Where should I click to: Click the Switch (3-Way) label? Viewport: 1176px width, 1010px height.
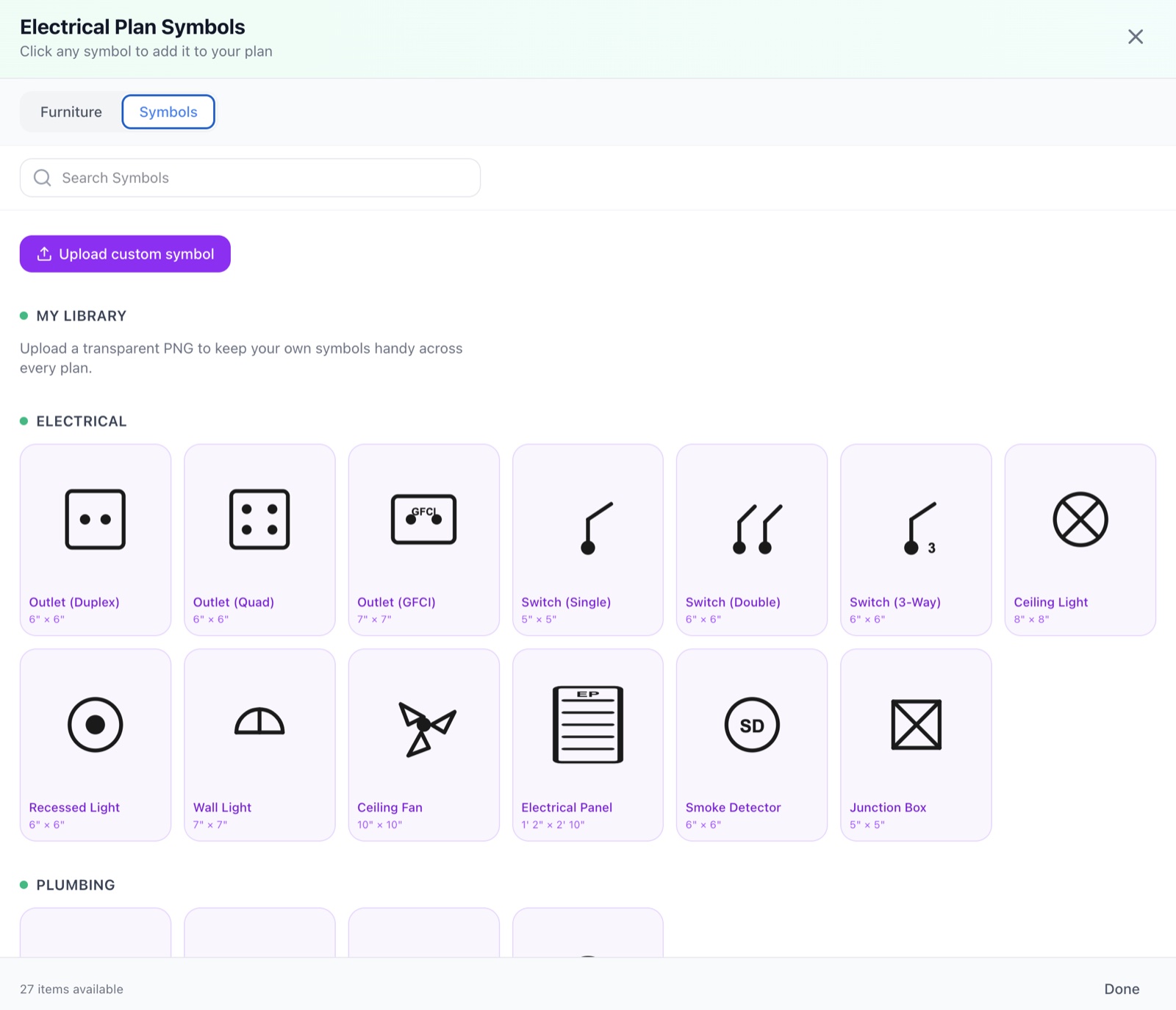[x=895, y=602]
